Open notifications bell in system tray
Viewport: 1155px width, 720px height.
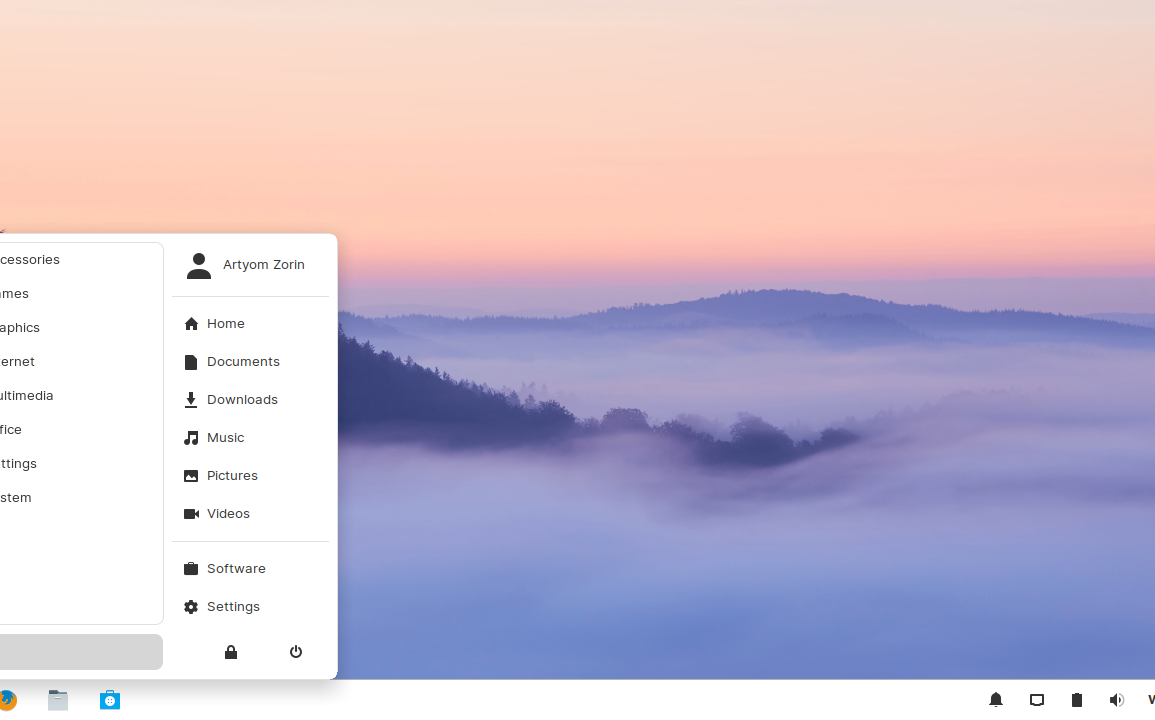coord(996,700)
